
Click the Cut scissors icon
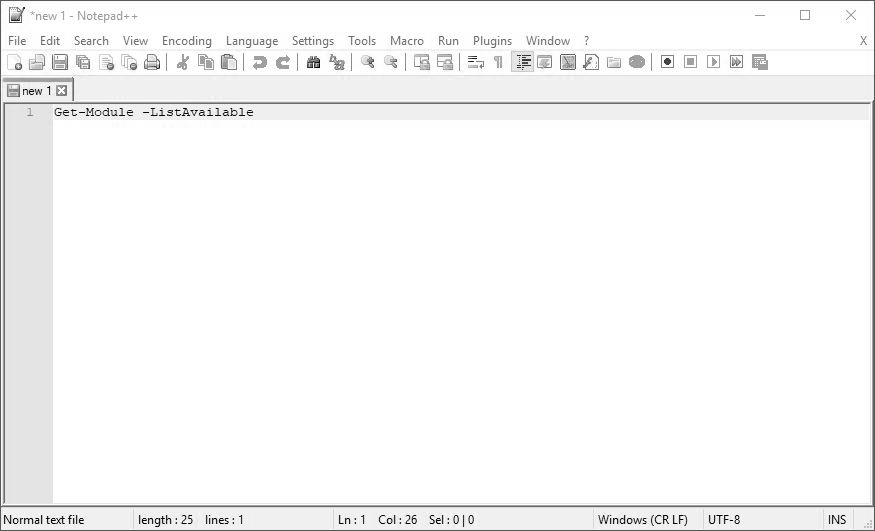click(x=182, y=62)
